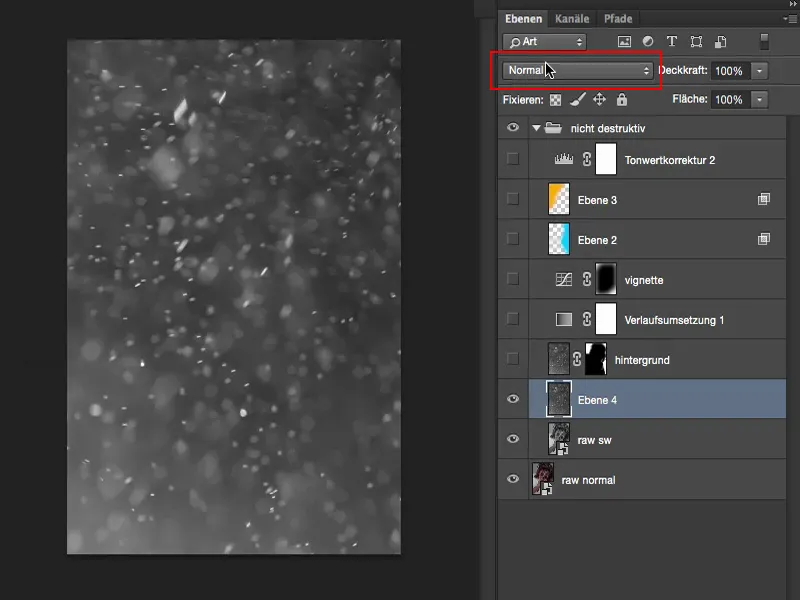Click the filter-for-text-layers icon

(672, 41)
